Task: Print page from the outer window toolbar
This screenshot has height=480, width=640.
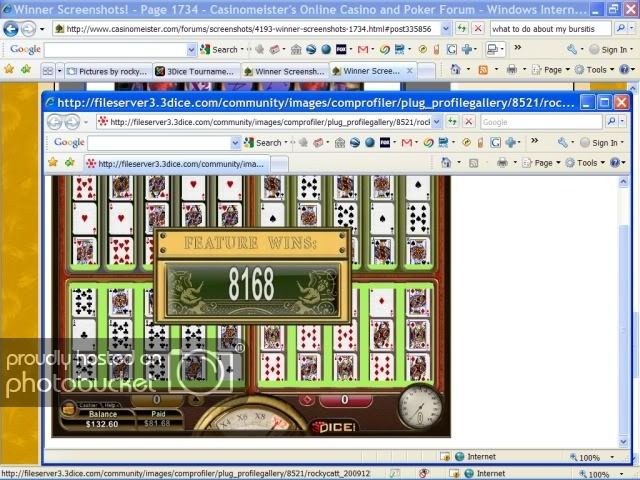Action: tap(512, 70)
